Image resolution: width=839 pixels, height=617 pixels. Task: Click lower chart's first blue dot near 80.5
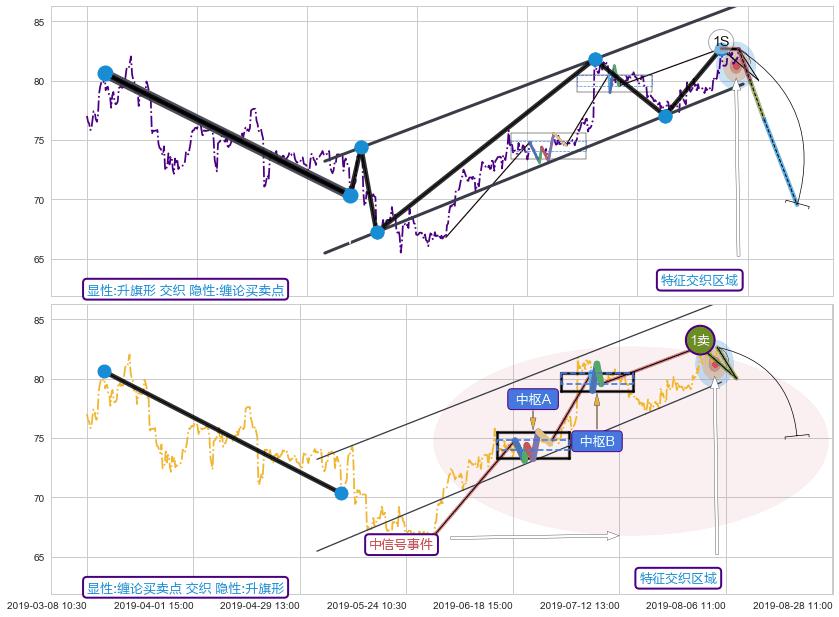coord(104,371)
